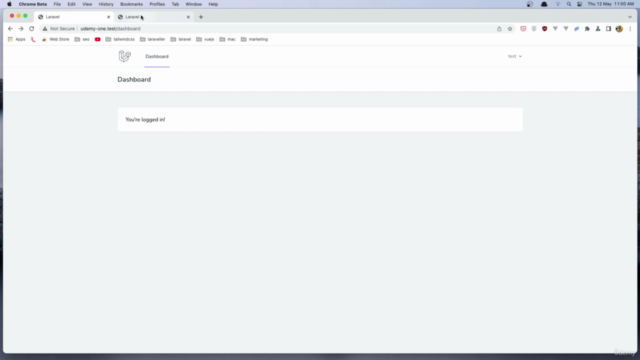Click the grey shield extension icon
This screenshot has width=640, height=360.
point(534,29)
